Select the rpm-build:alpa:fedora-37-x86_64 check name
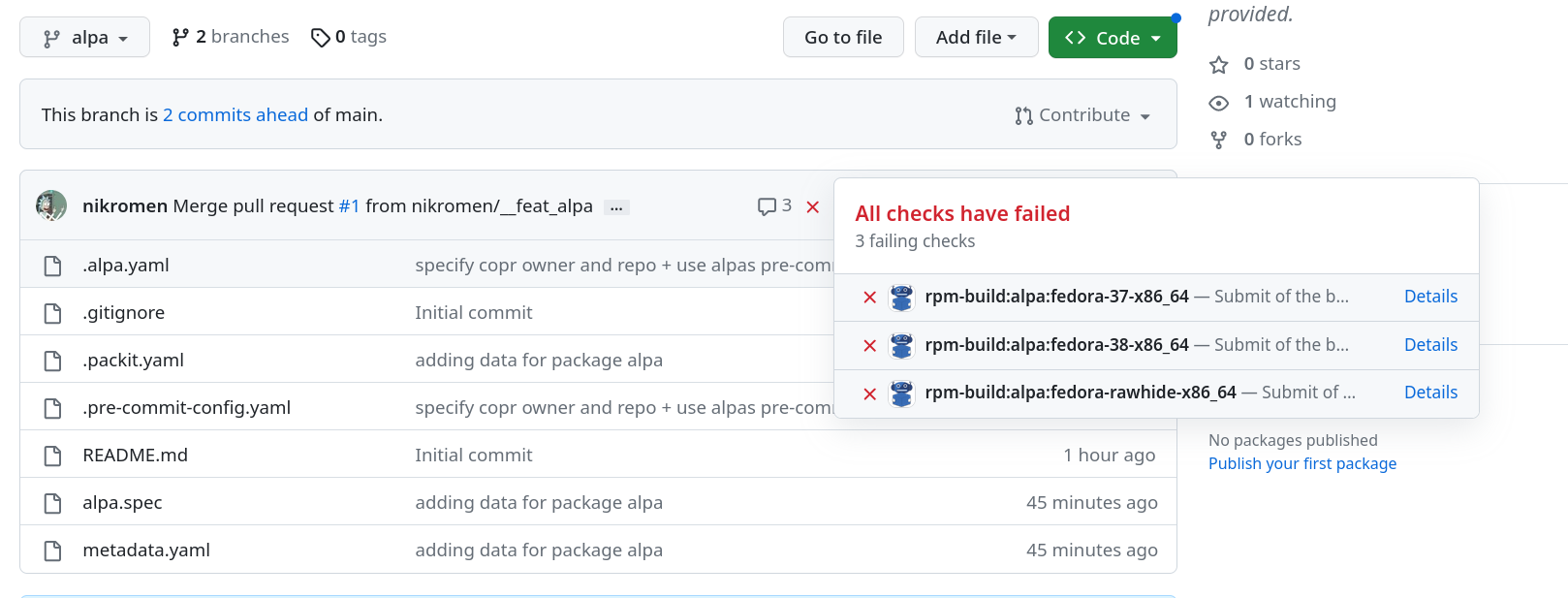Viewport: 1568px width, 598px height. coord(1056,297)
